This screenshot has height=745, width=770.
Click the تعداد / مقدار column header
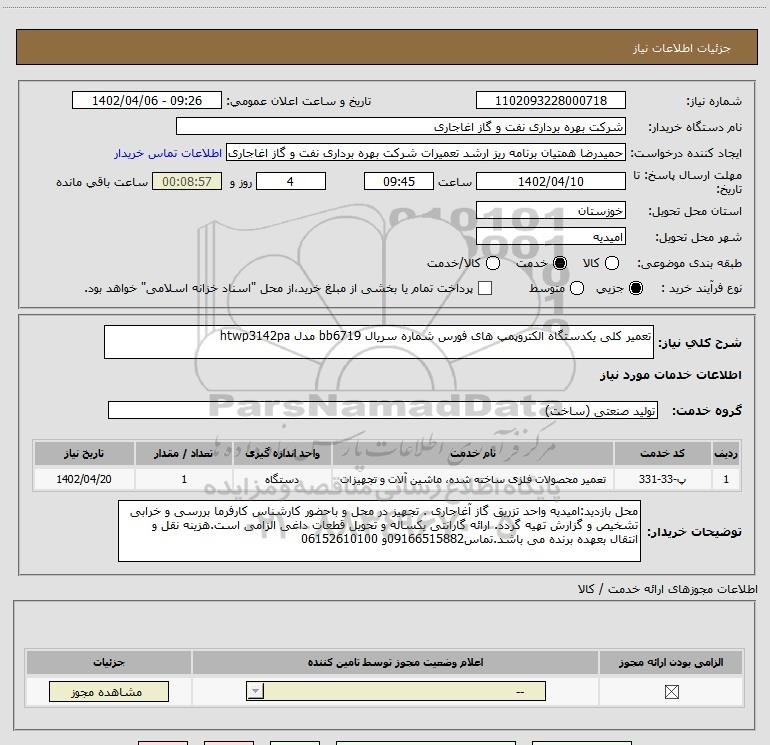click(x=184, y=453)
